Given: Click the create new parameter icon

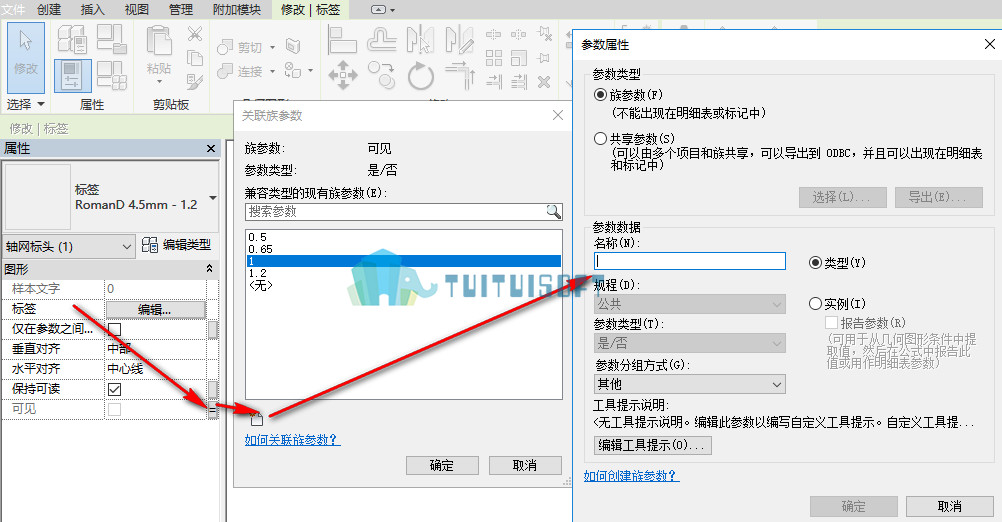Looking at the screenshot, I should point(256,418).
